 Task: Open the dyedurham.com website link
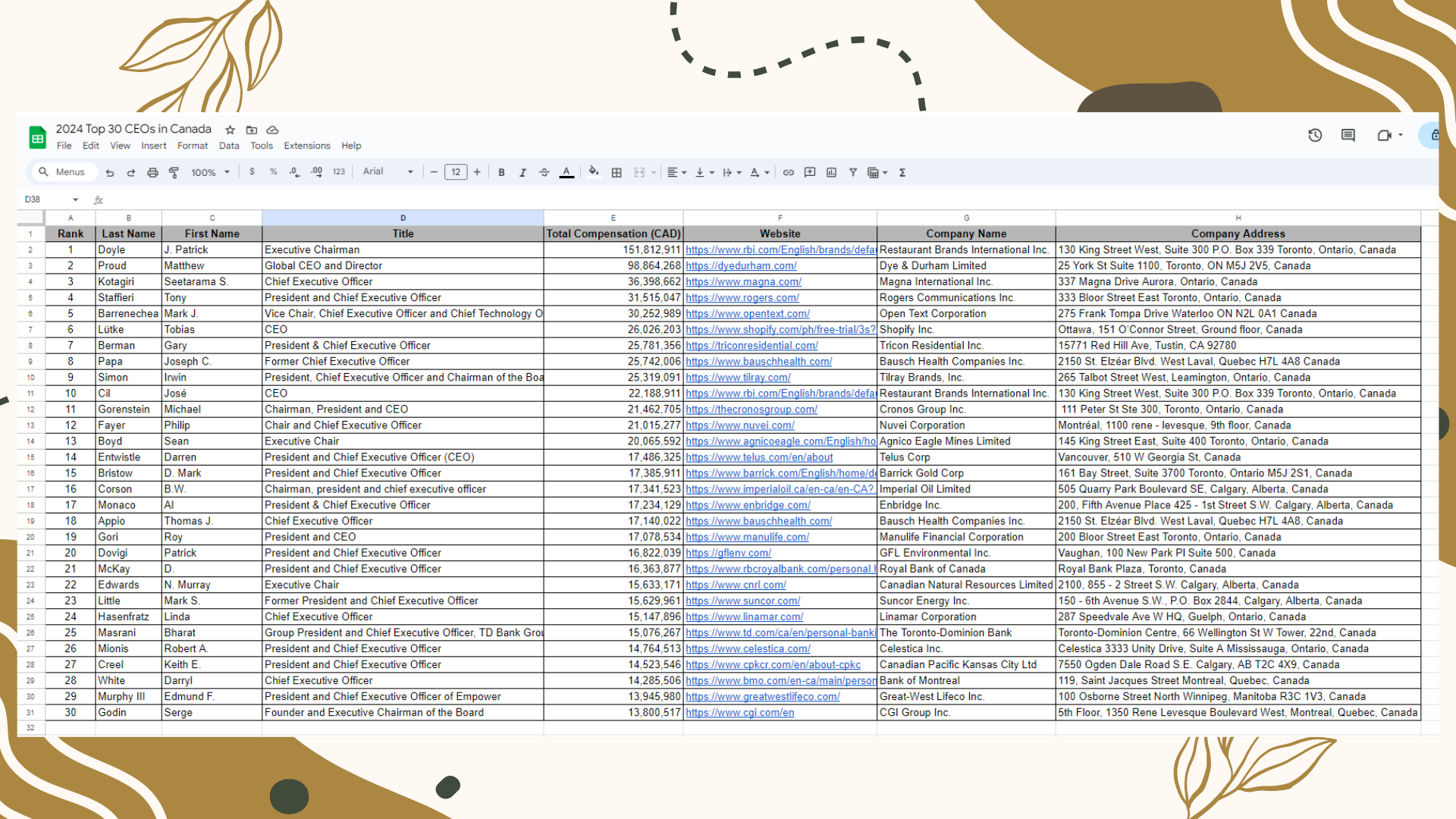741,266
